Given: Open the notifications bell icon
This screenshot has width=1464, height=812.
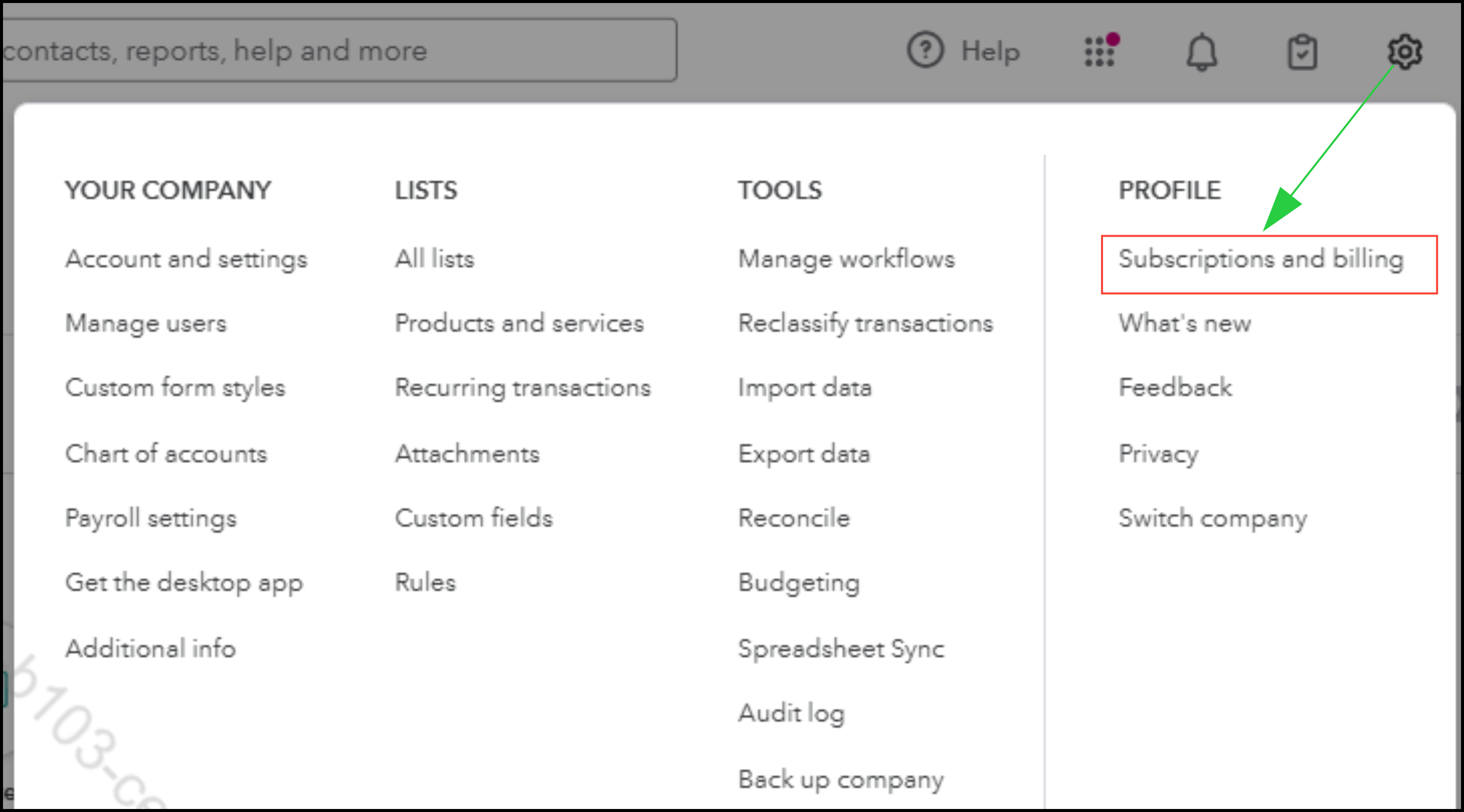Looking at the screenshot, I should pyautogui.click(x=1202, y=52).
